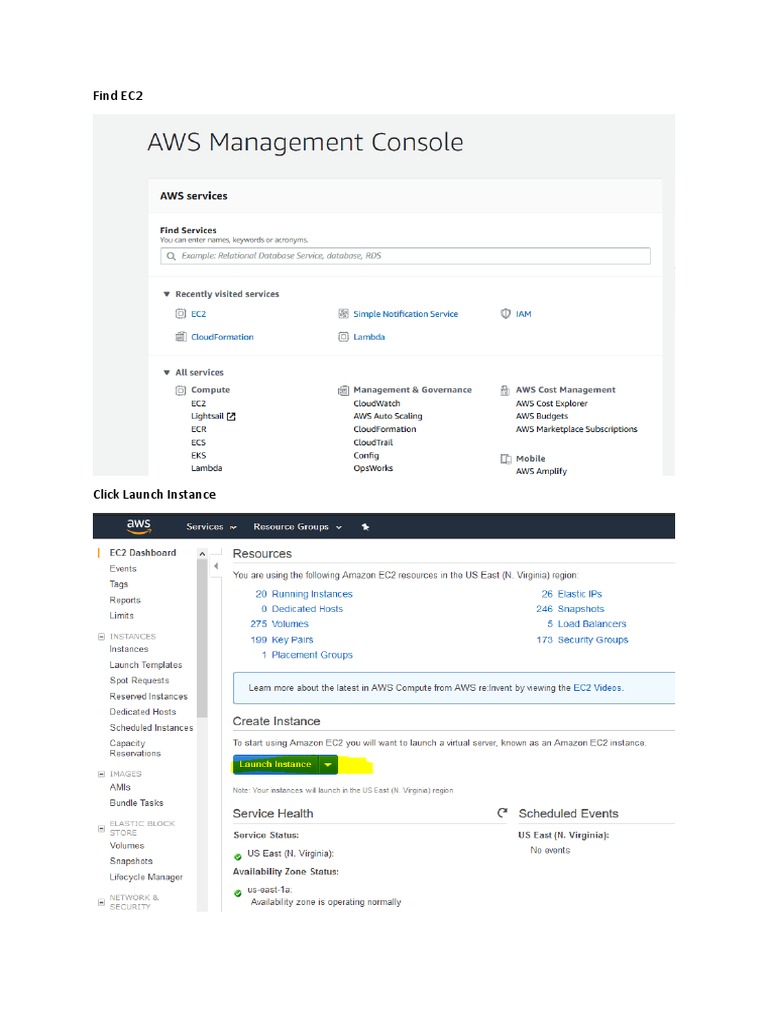768x1024 pixels.
Task: Open 246 Snapshots link
Action: click(570, 609)
